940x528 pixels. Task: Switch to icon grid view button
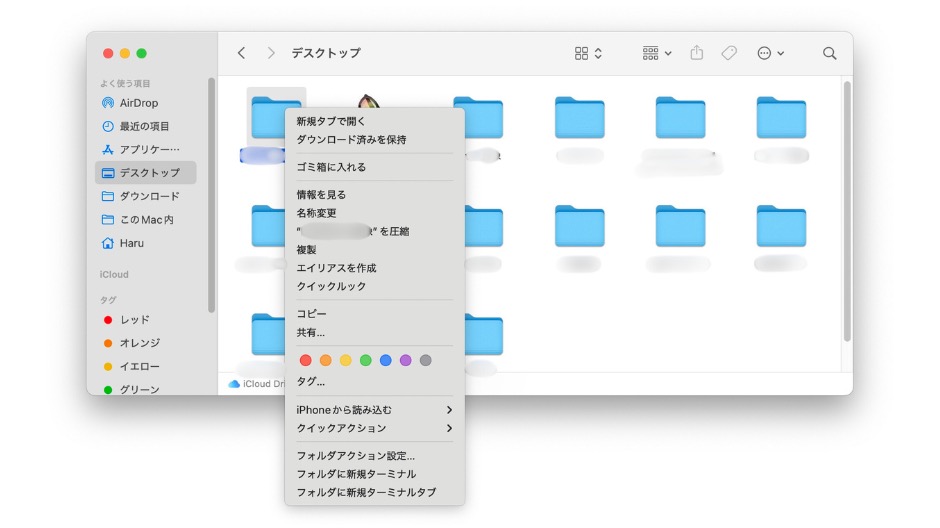pos(588,53)
